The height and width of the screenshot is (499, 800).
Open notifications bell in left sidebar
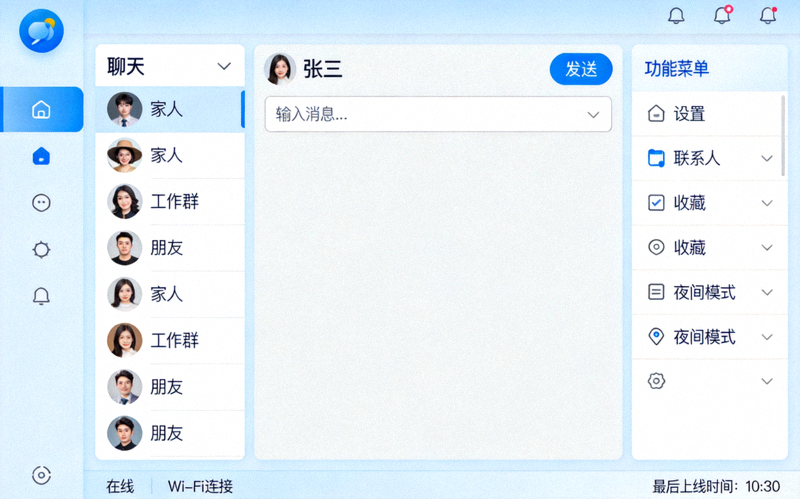click(x=41, y=296)
